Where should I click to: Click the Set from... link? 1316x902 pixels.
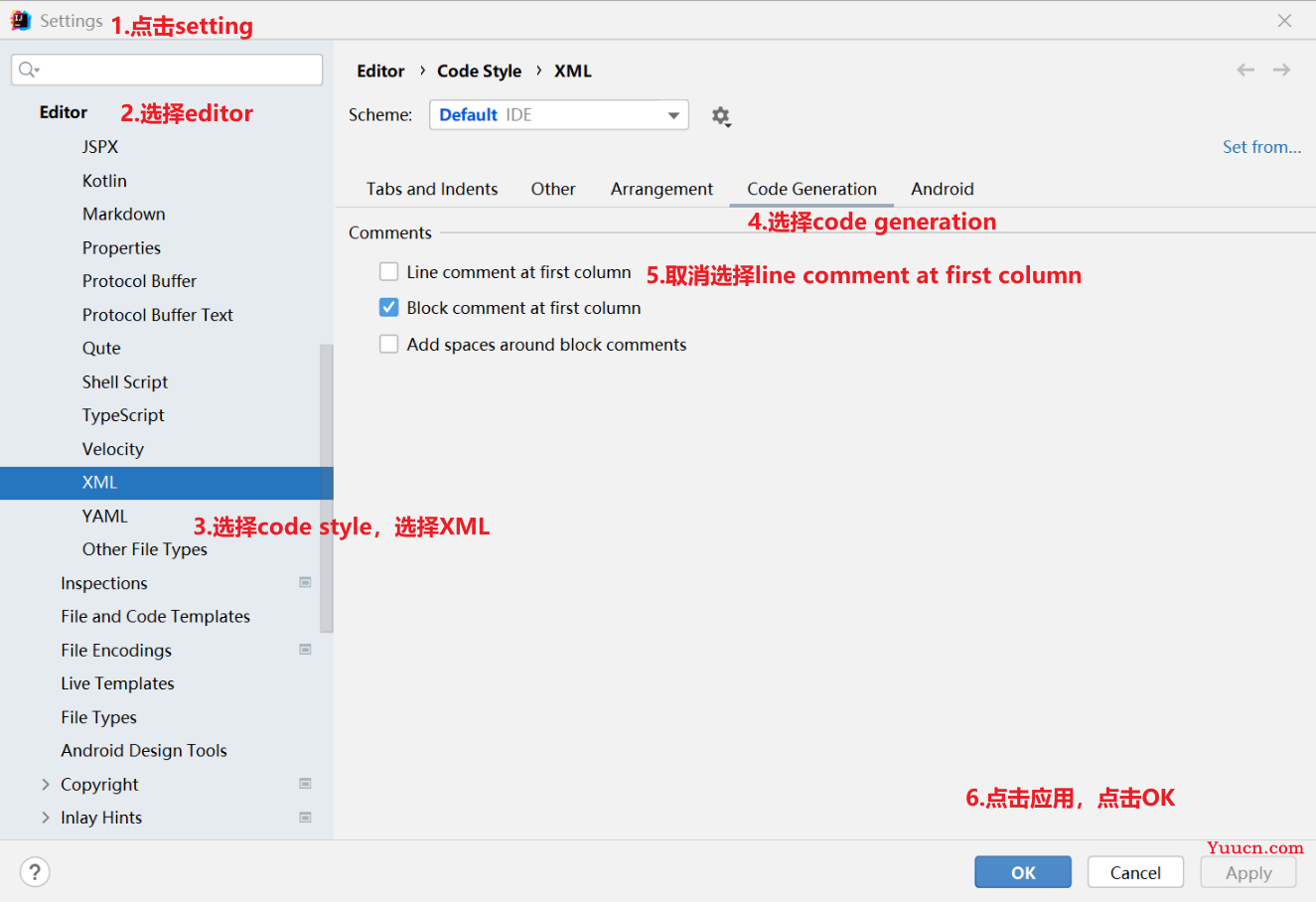pyautogui.click(x=1261, y=147)
